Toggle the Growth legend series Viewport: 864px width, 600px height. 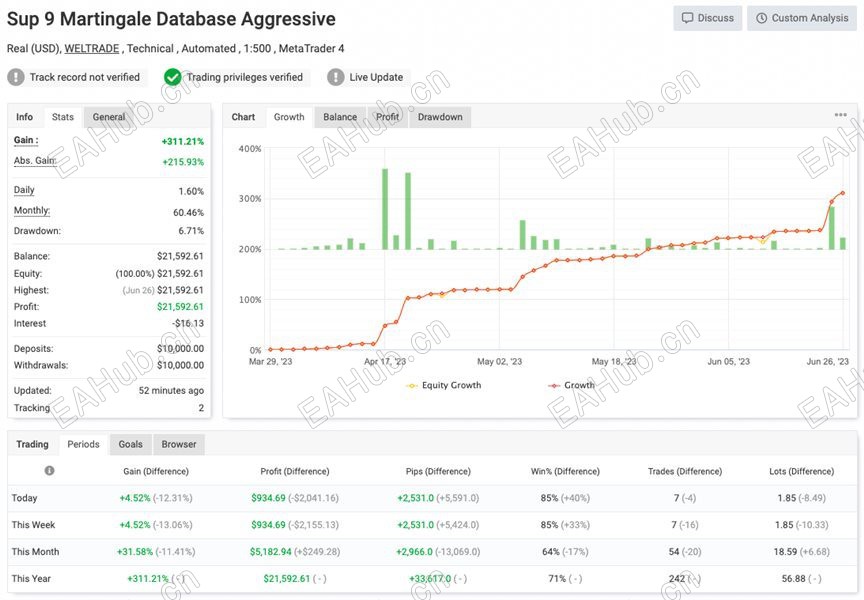point(571,385)
